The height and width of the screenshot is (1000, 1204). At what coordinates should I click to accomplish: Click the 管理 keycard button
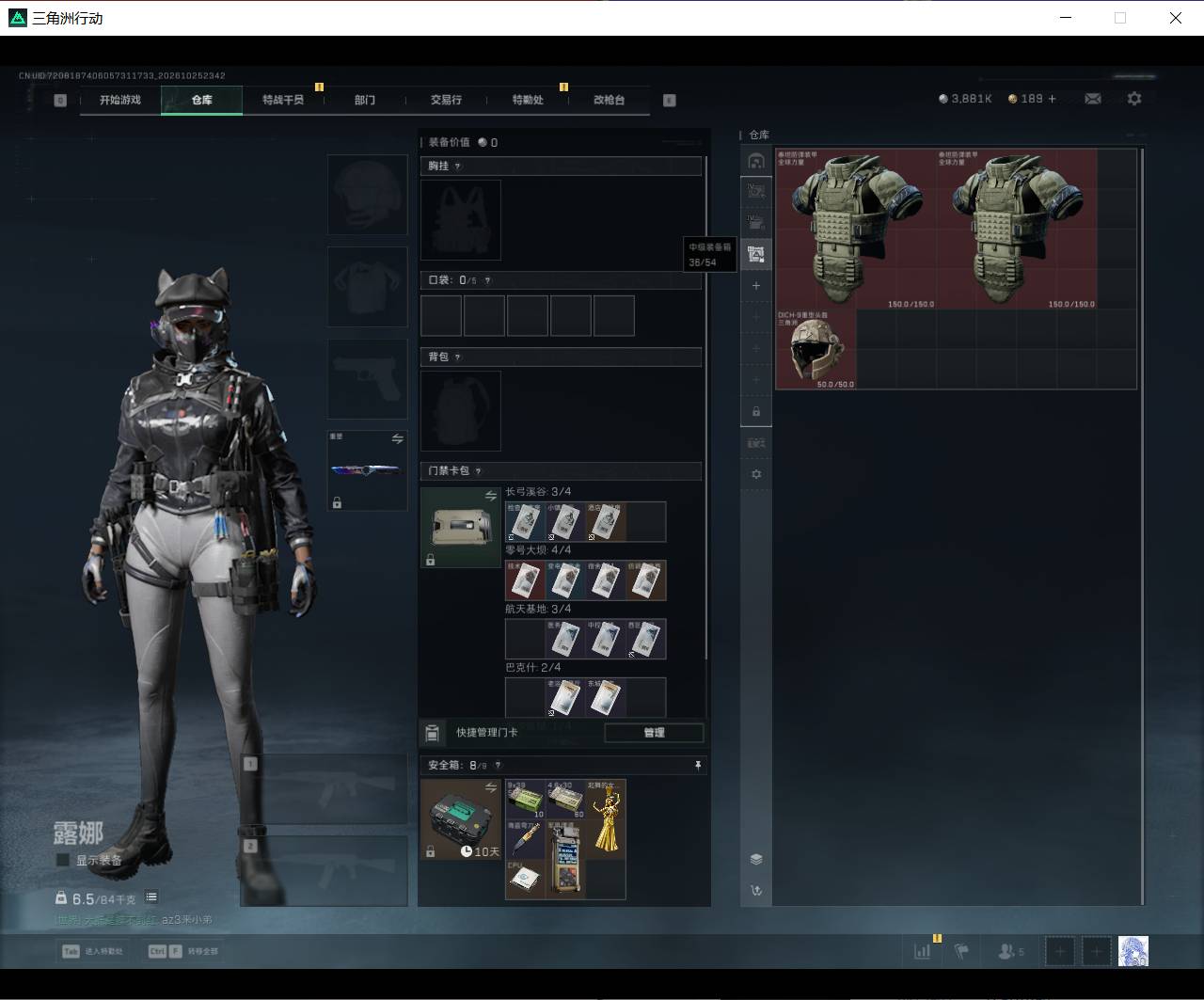coord(654,733)
